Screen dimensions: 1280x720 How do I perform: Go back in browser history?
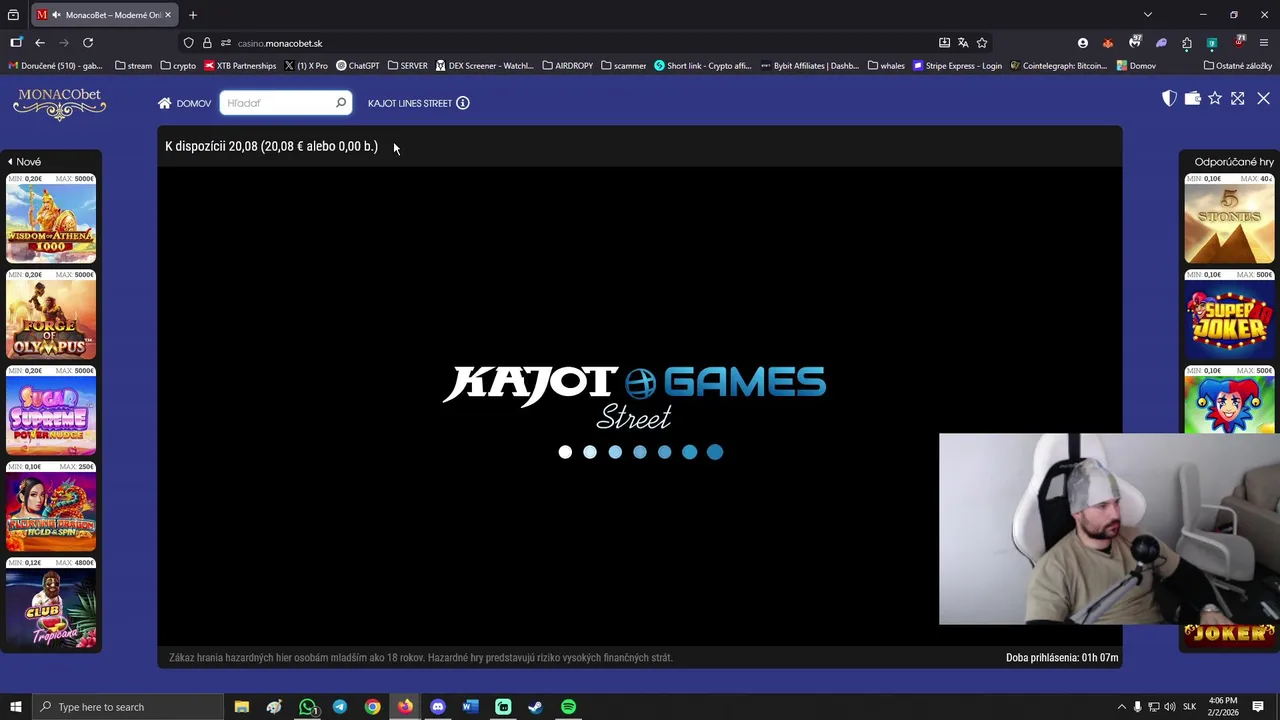pyautogui.click(x=40, y=43)
